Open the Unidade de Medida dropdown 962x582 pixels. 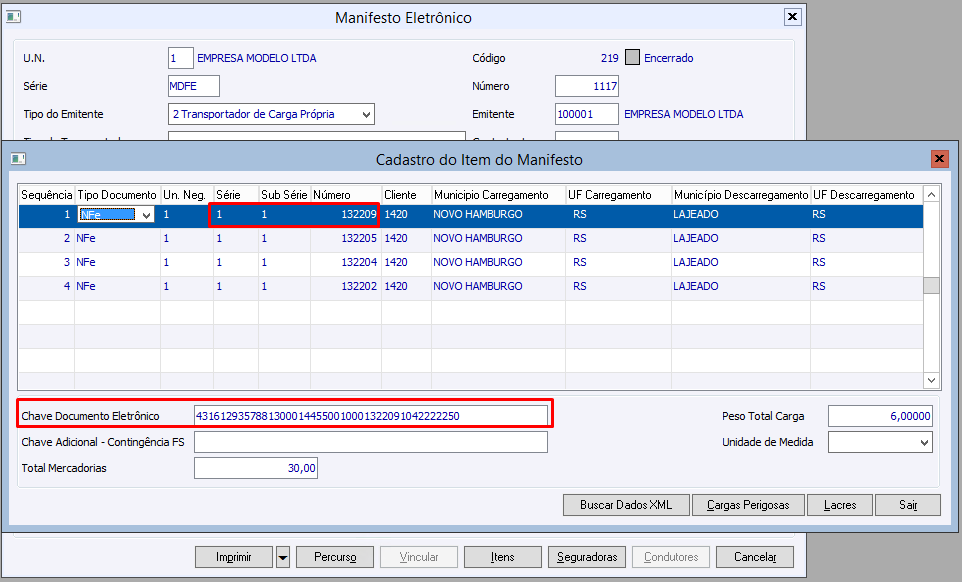point(923,442)
